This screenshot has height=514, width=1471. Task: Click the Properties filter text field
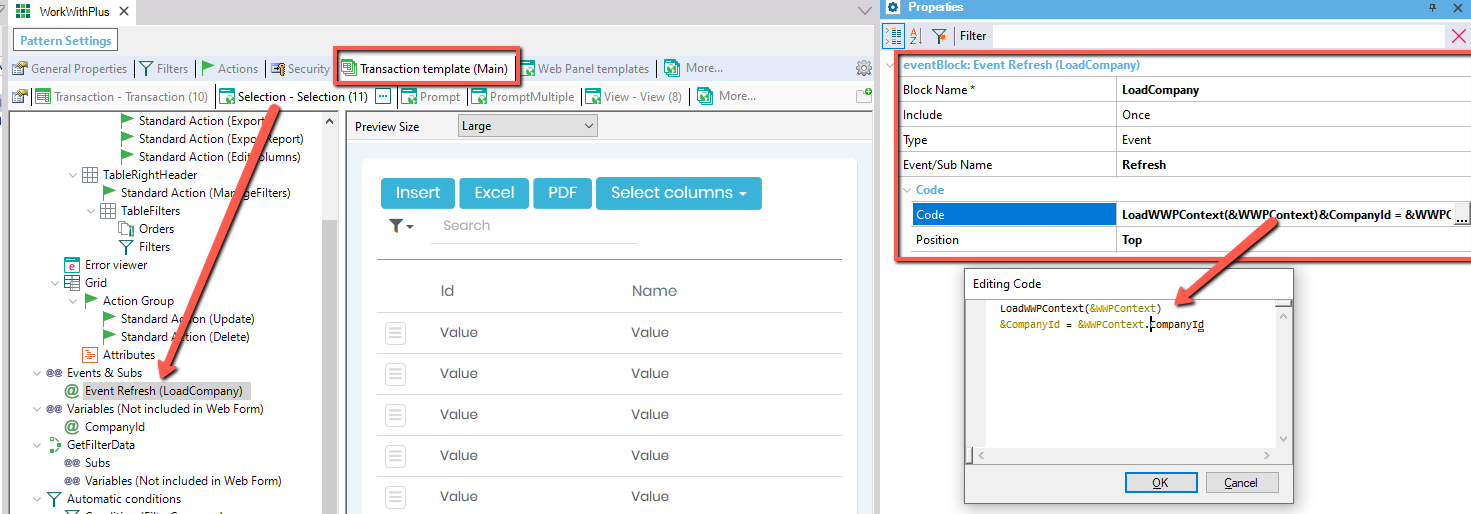coord(1218,36)
